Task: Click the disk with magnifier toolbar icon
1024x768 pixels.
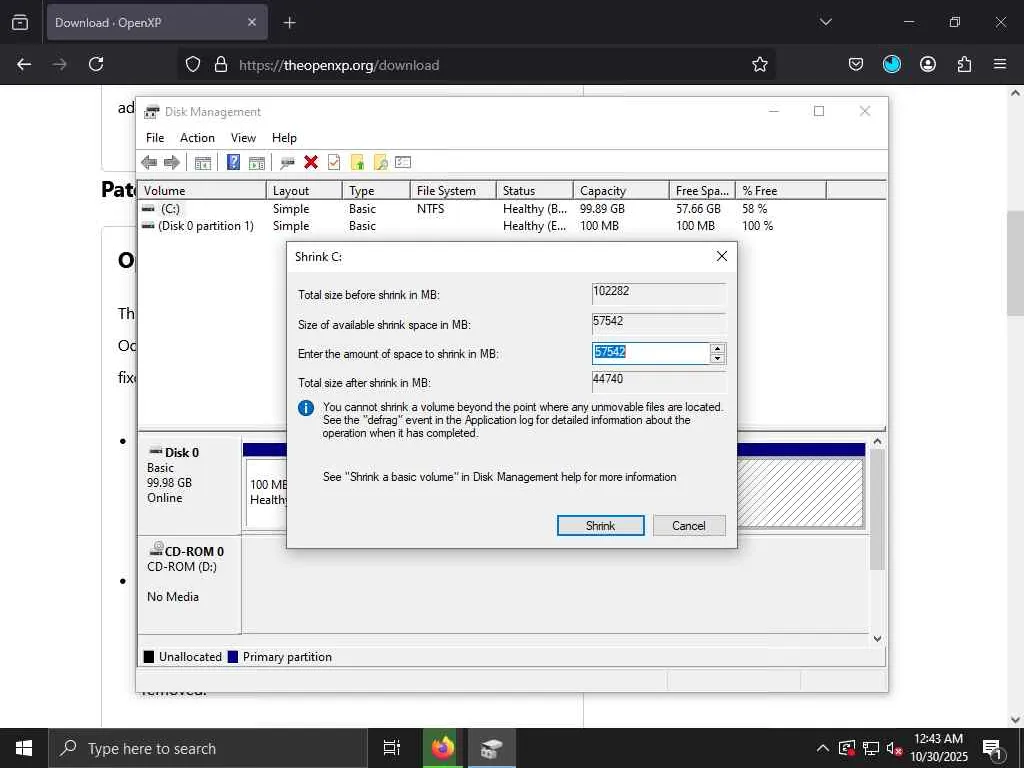Action: tap(287, 163)
